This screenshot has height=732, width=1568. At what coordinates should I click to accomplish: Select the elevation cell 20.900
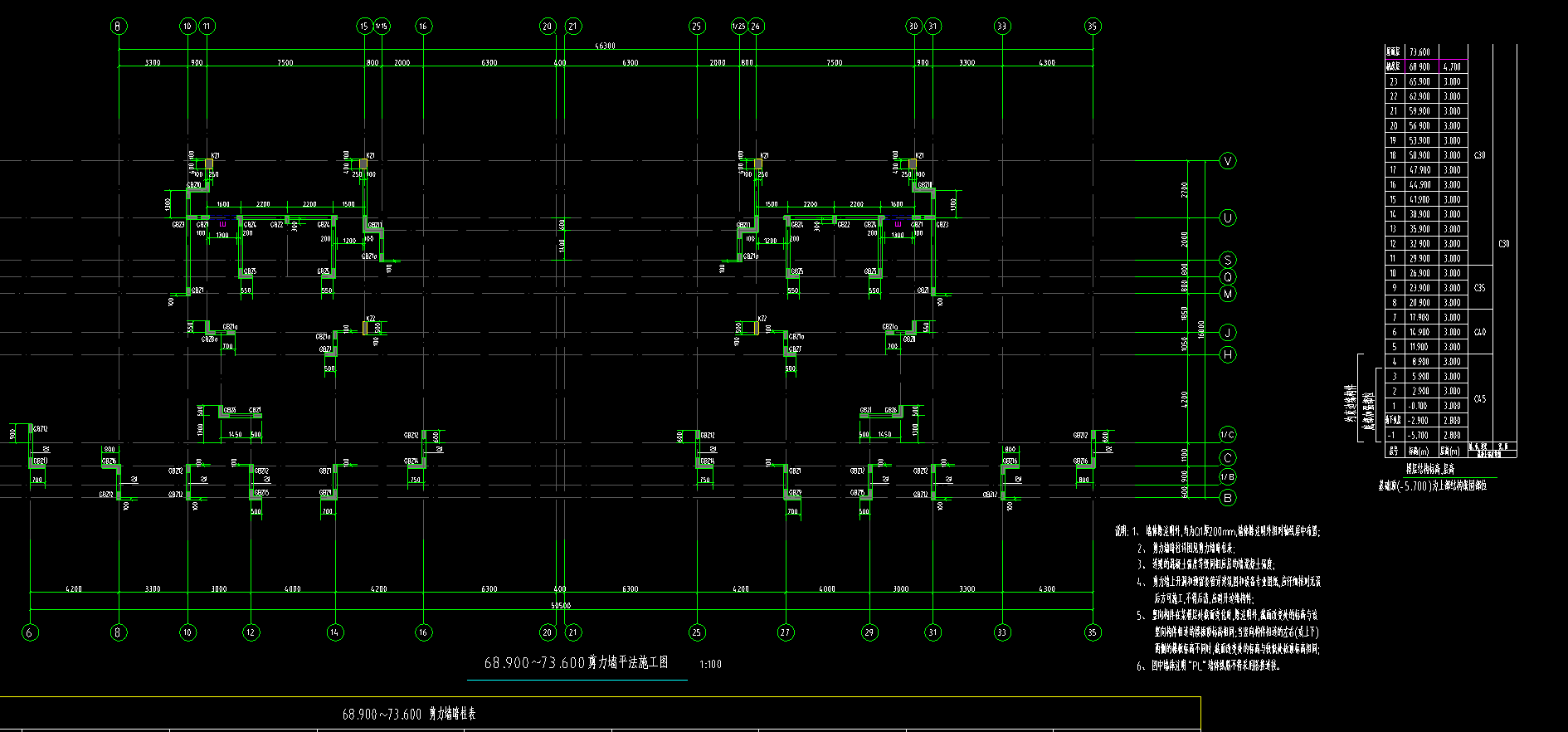(x=1419, y=303)
